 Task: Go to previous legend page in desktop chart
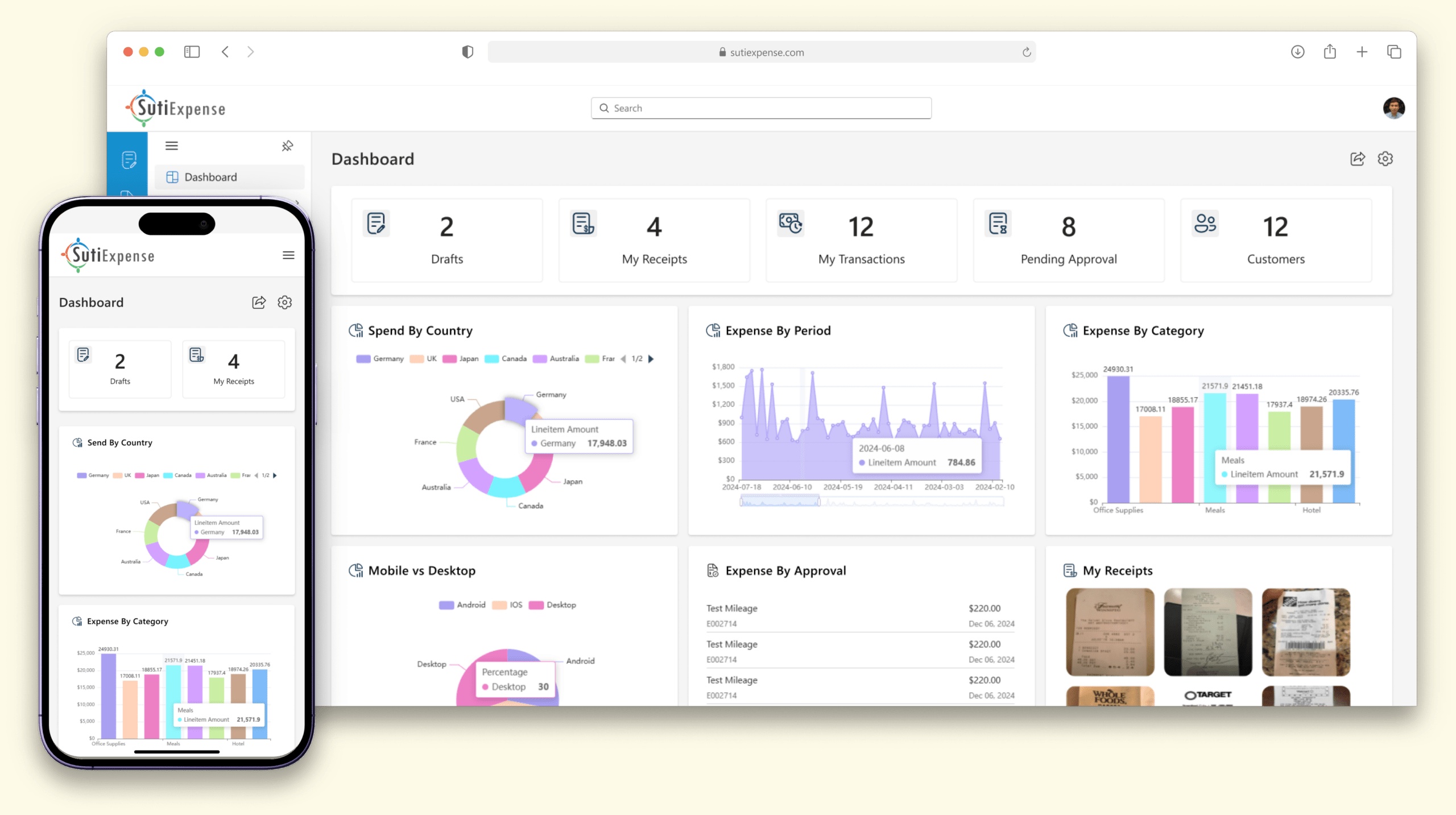[x=623, y=359]
